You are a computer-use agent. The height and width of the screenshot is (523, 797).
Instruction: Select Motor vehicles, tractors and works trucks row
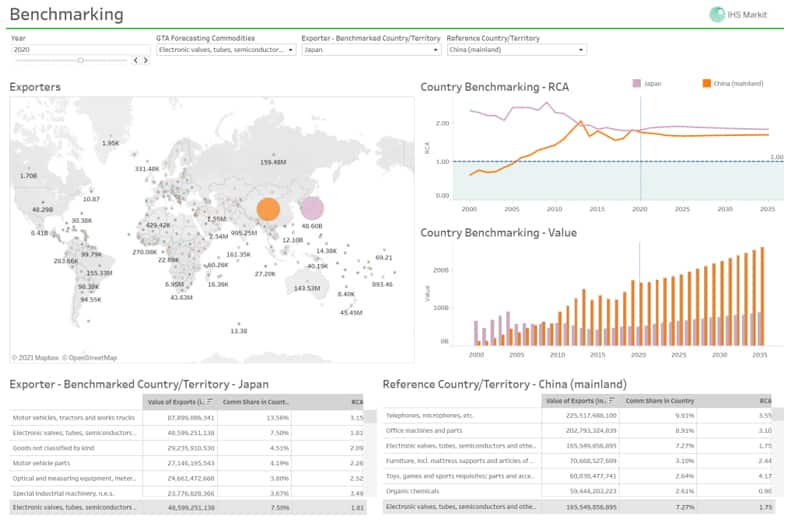coord(73,418)
